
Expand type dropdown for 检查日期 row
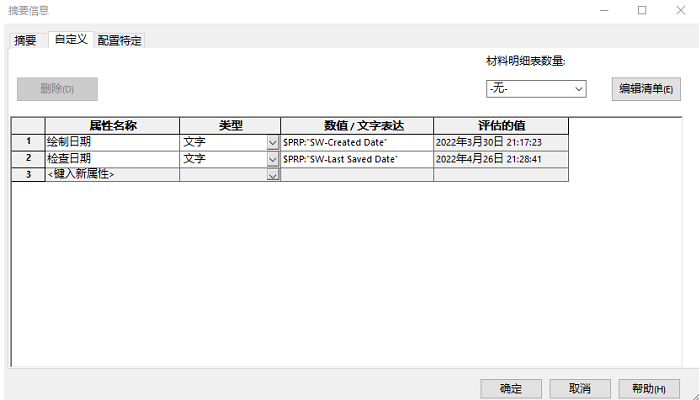click(x=273, y=159)
